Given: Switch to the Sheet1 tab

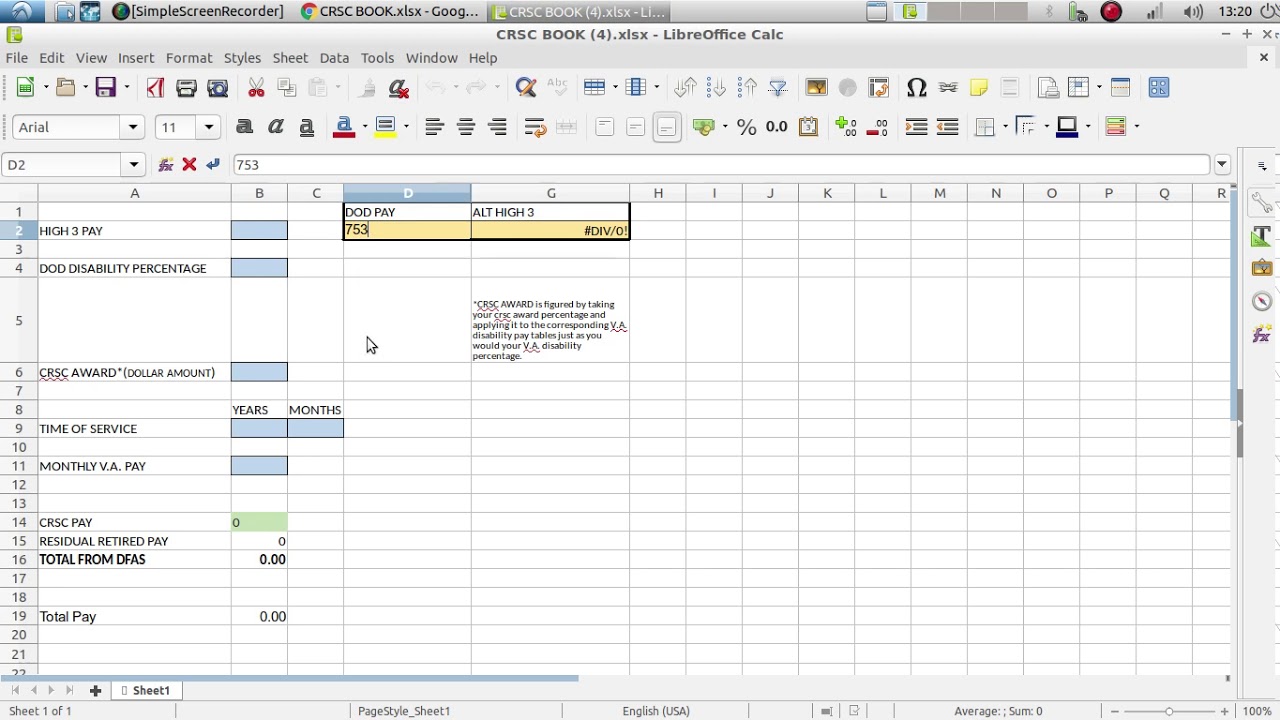Looking at the screenshot, I should coord(145,690).
